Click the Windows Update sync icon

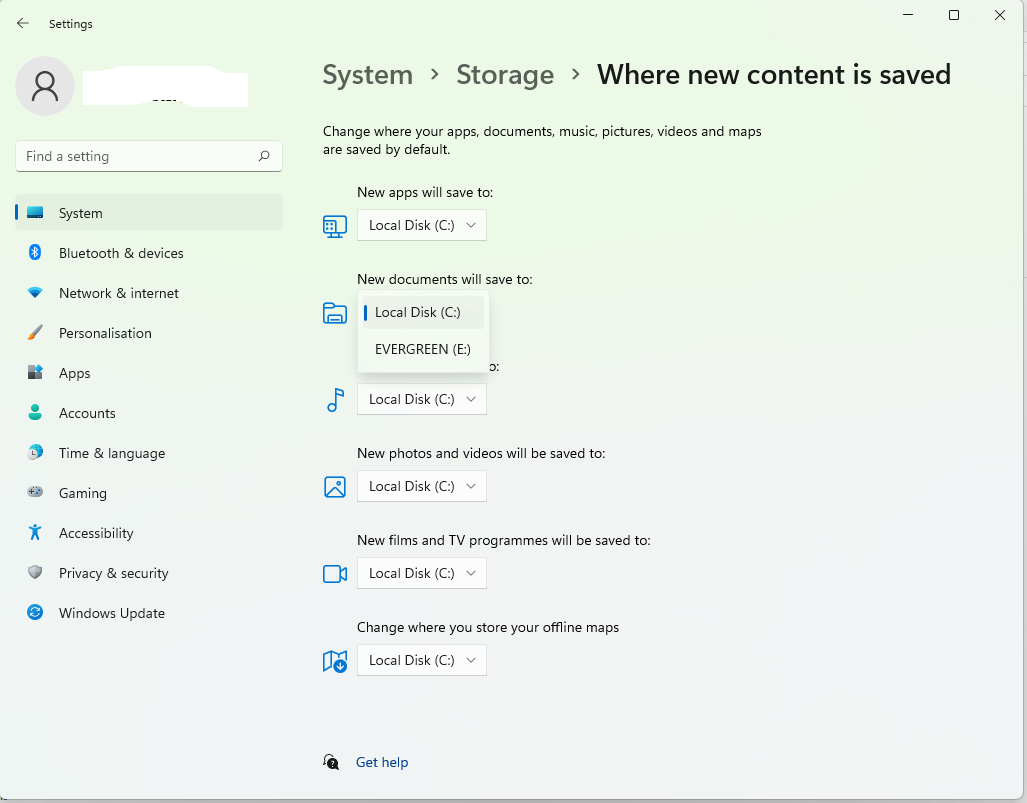[x=35, y=613]
